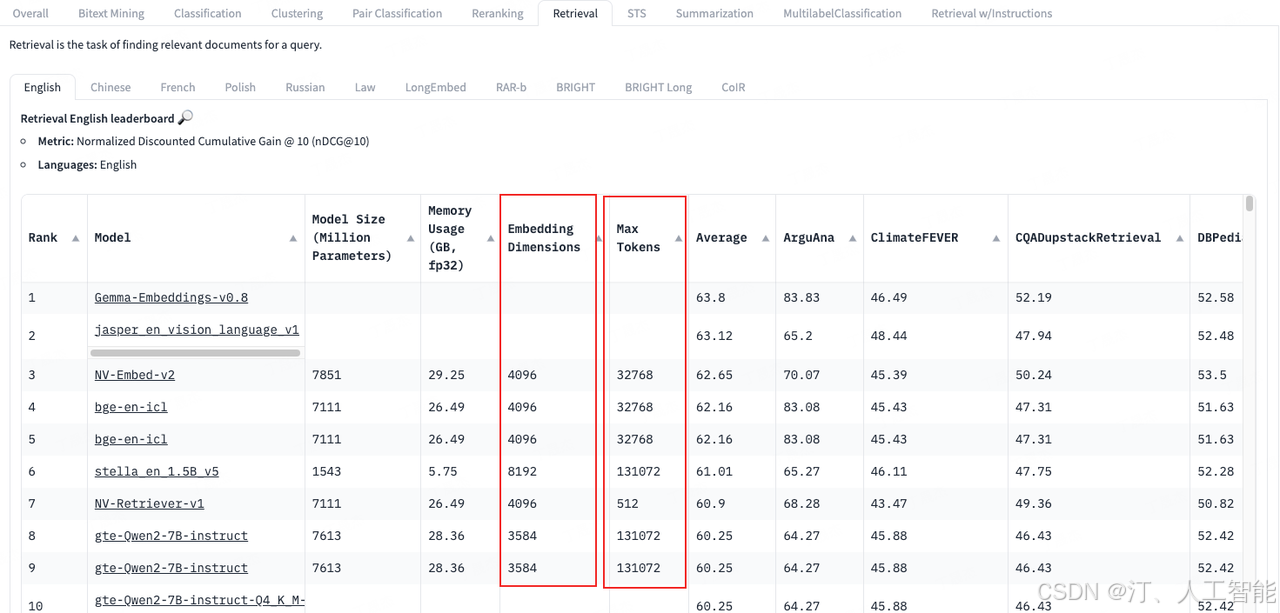The image size is (1280, 613).
Task: Sort by Model Size column arrow
Action: 411,238
